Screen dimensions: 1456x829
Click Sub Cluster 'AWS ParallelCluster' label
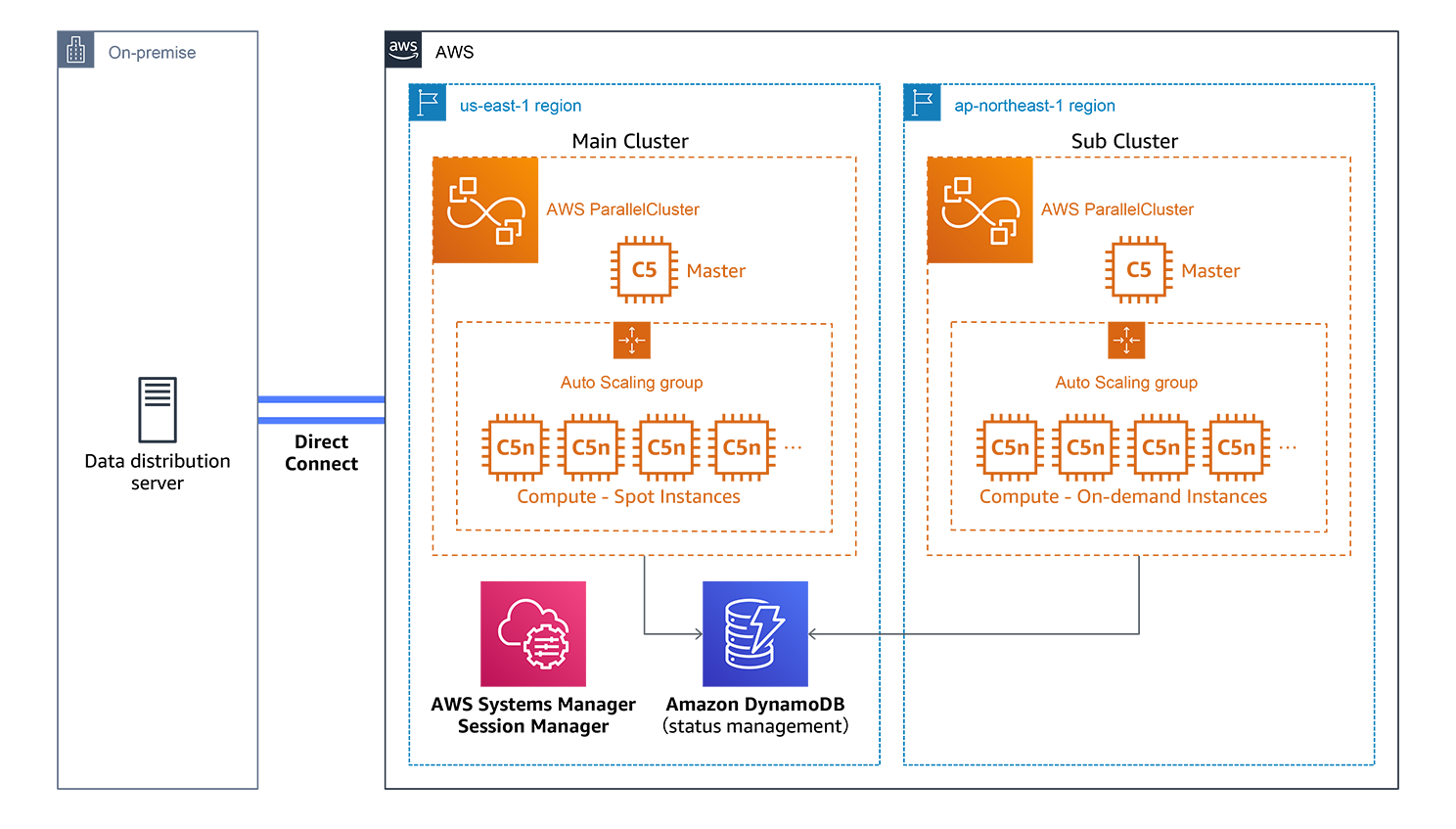click(1117, 209)
